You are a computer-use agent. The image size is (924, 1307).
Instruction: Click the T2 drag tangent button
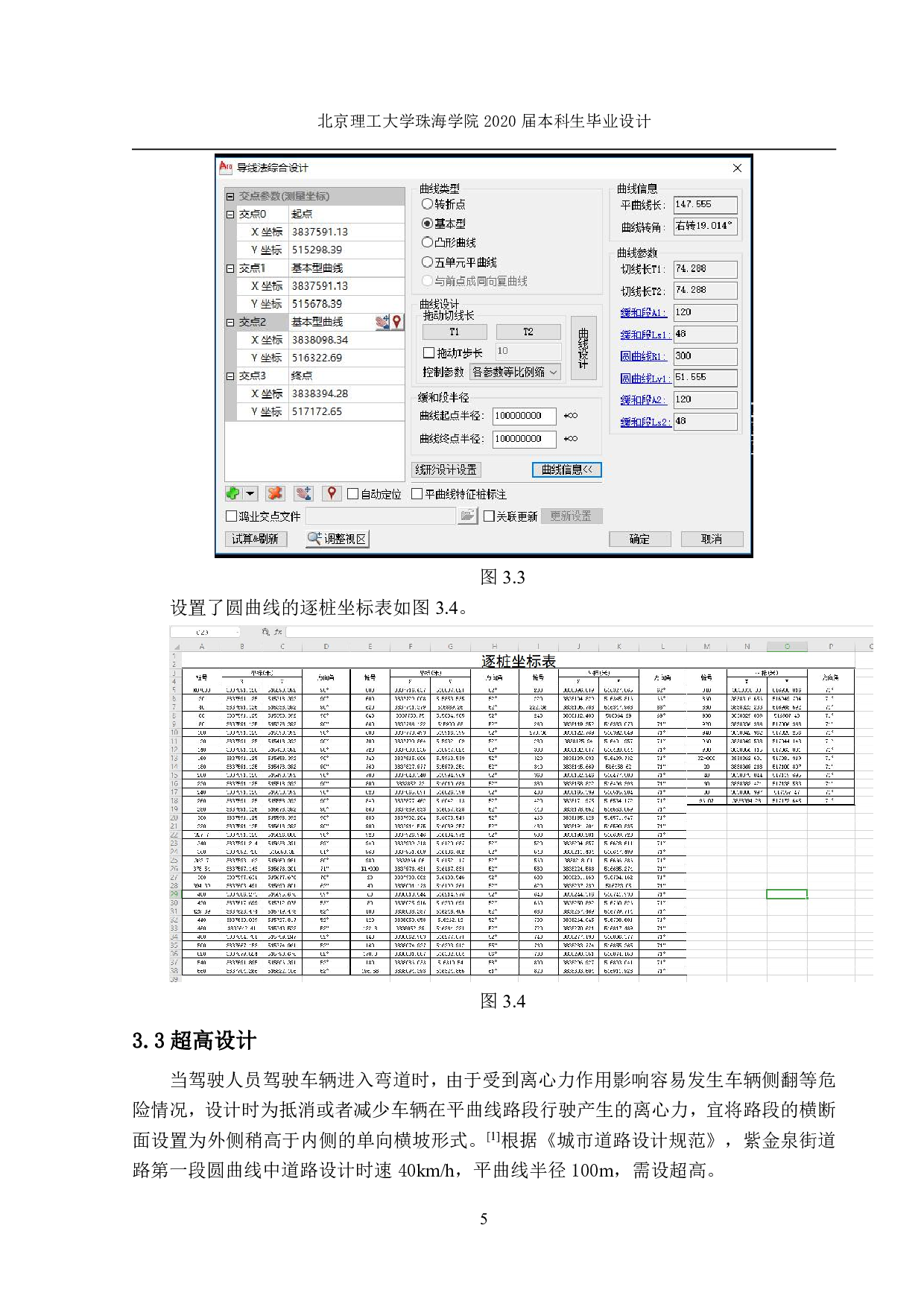pos(528,332)
